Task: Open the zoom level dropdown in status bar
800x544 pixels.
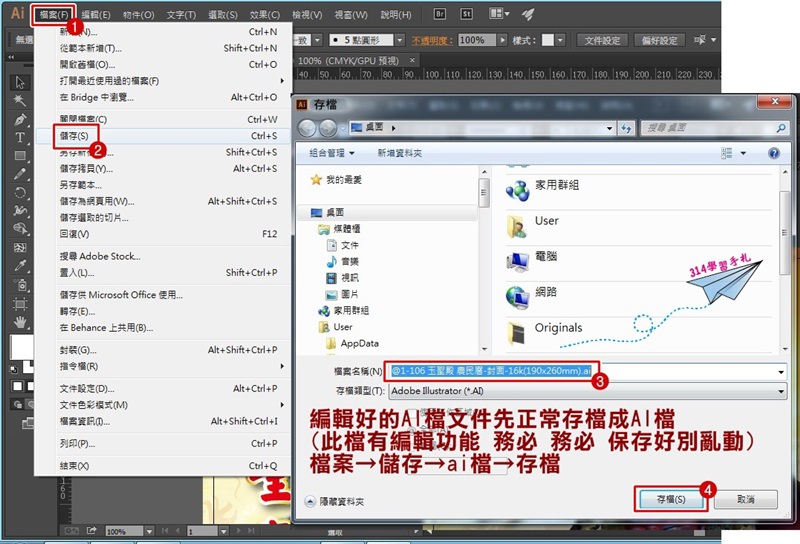Action: [149, 531]
